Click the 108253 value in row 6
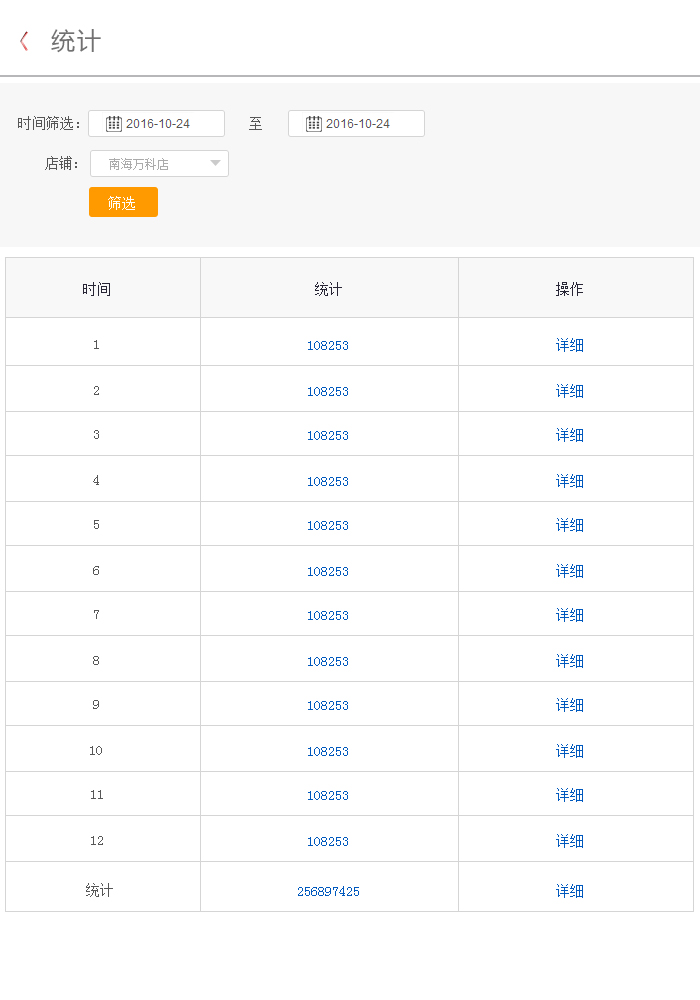700x1000 pixels. (328, 571)
